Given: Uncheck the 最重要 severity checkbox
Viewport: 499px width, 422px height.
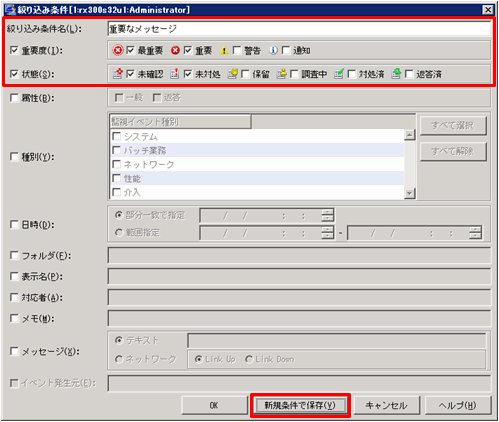Looking at the screenshot, I should click(x=130, y=50).
